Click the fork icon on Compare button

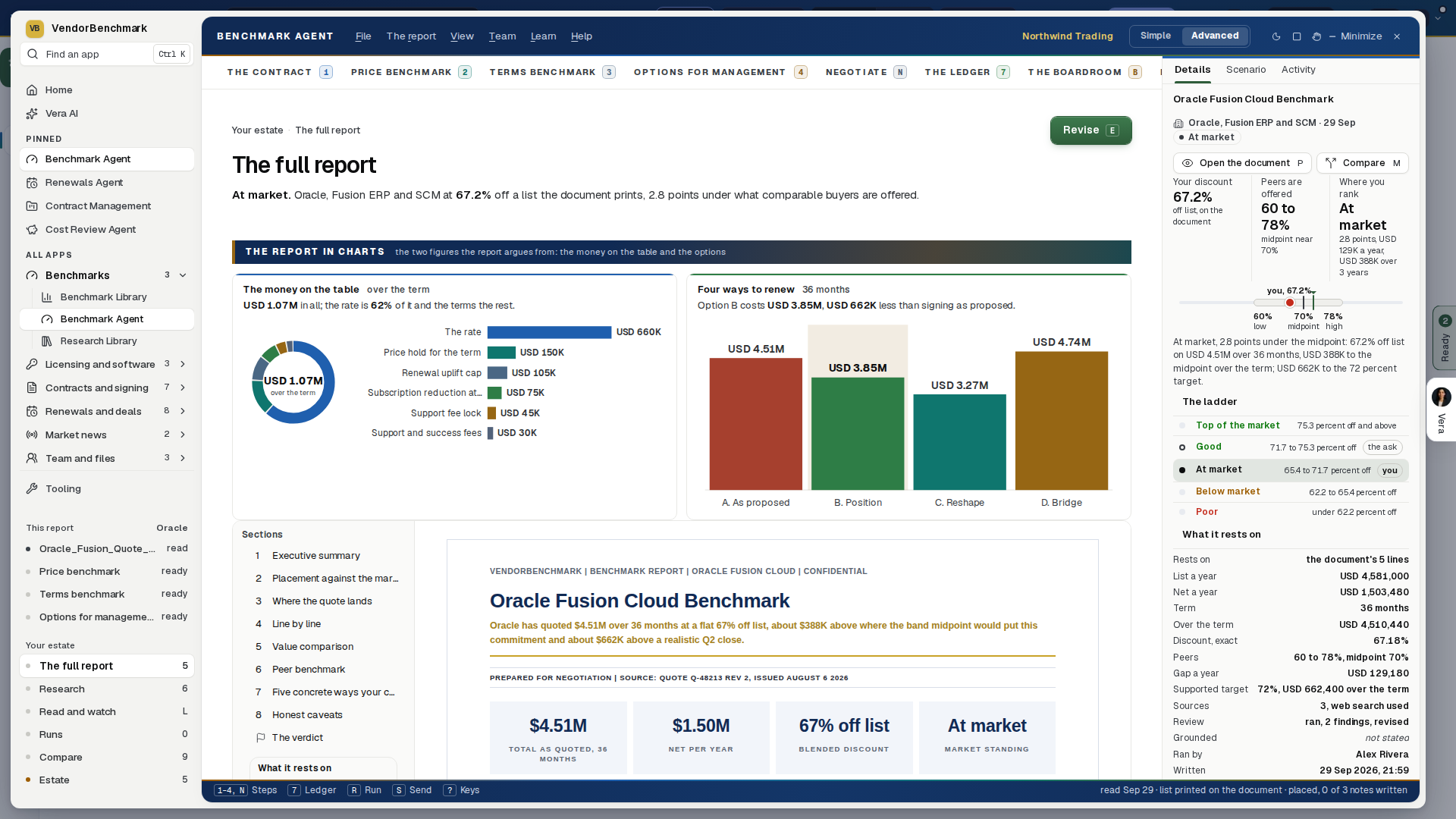[1331, 163]
